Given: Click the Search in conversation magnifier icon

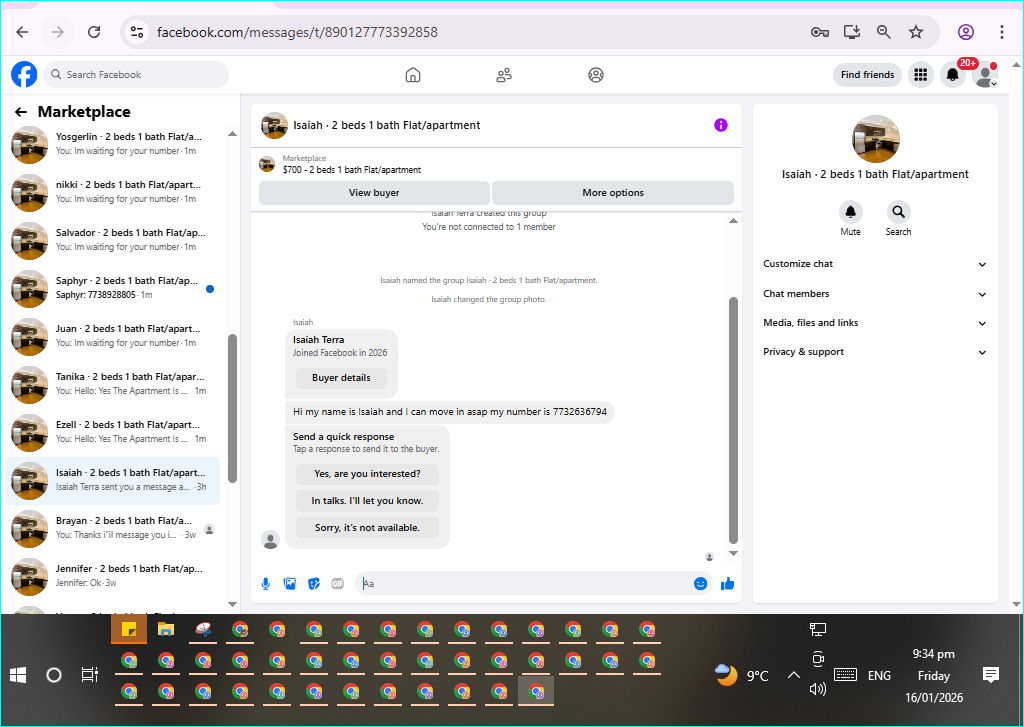Looking at the screenshot, I should coord(898,212).
